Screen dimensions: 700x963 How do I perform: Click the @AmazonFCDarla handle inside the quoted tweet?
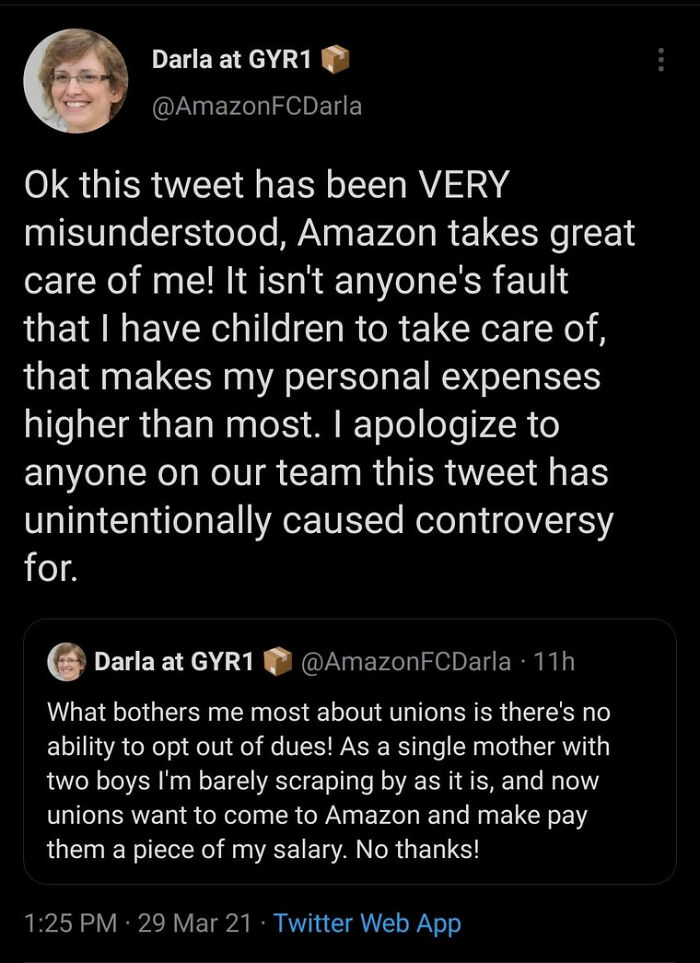[x=404, y=661]
